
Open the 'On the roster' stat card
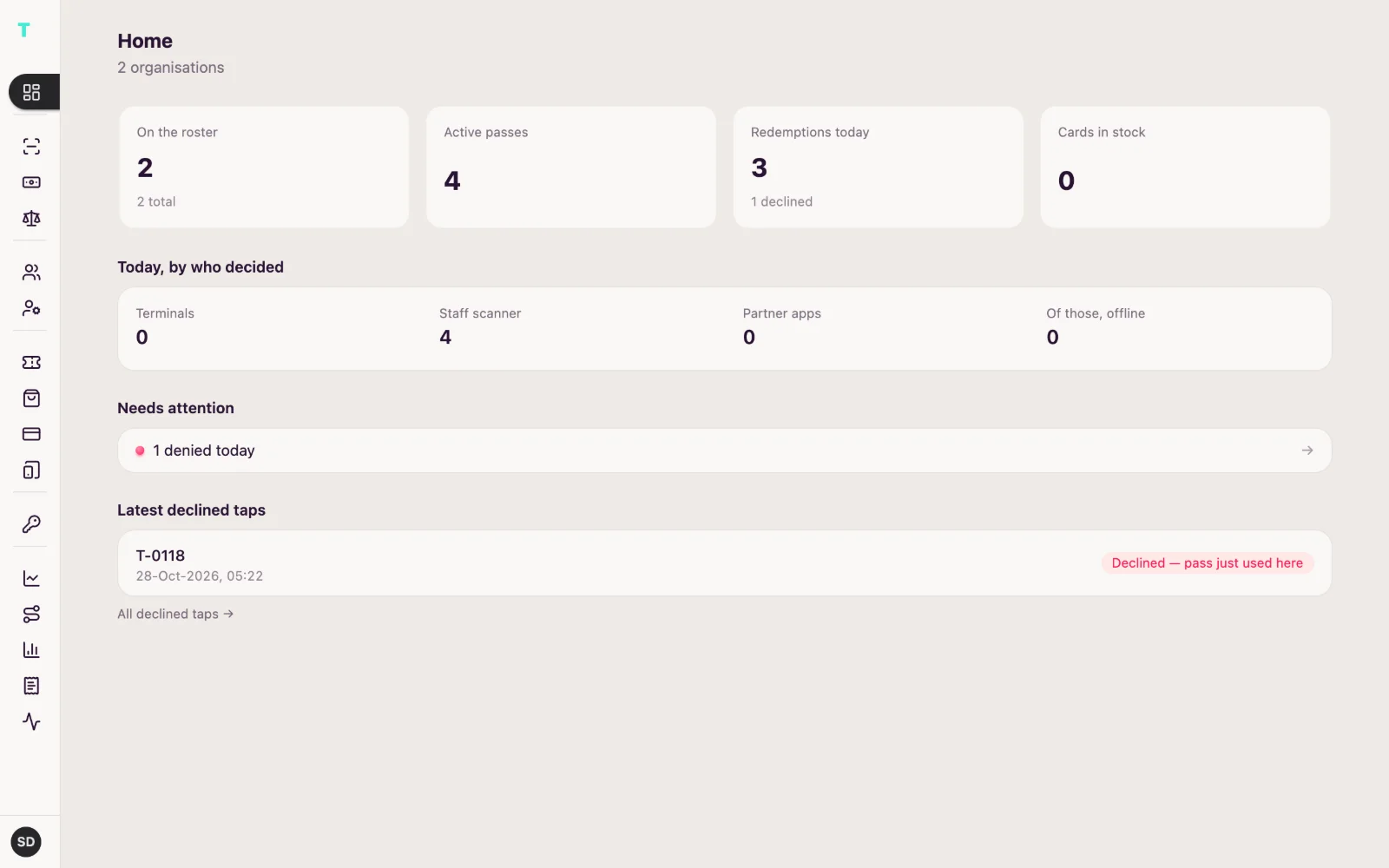(264, 168)
